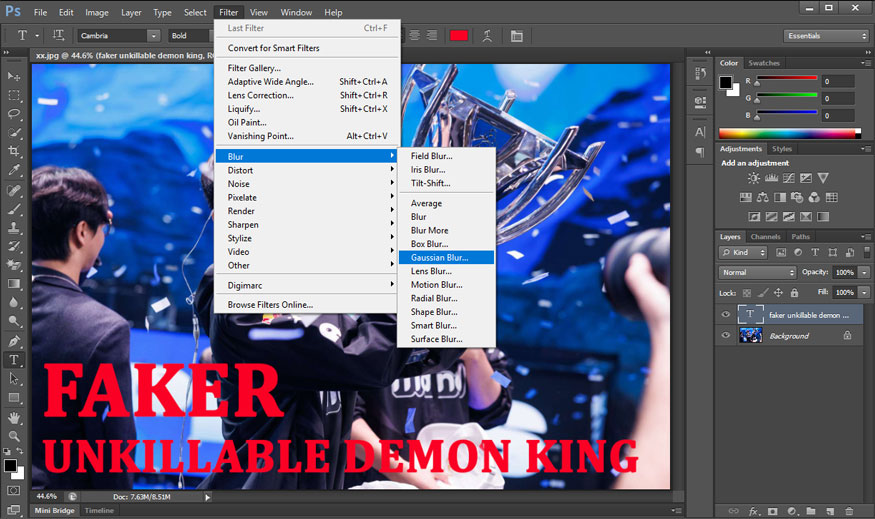Hide the Background layer
Image resolution: width=875 pixels, height=519 pixels.
725,335
